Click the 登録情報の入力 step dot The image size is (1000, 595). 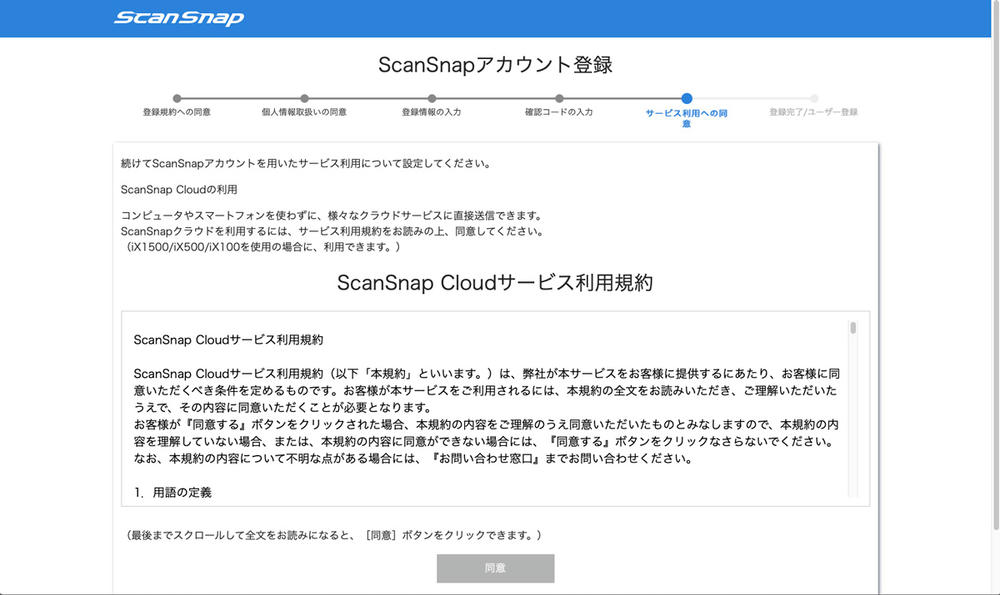click(x=432, y=98)
